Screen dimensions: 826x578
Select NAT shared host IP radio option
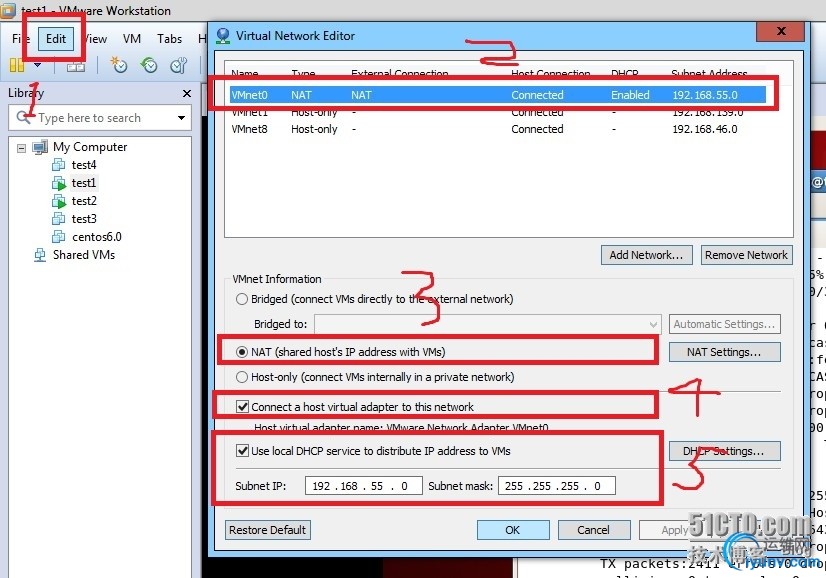(x=242, y=352)
